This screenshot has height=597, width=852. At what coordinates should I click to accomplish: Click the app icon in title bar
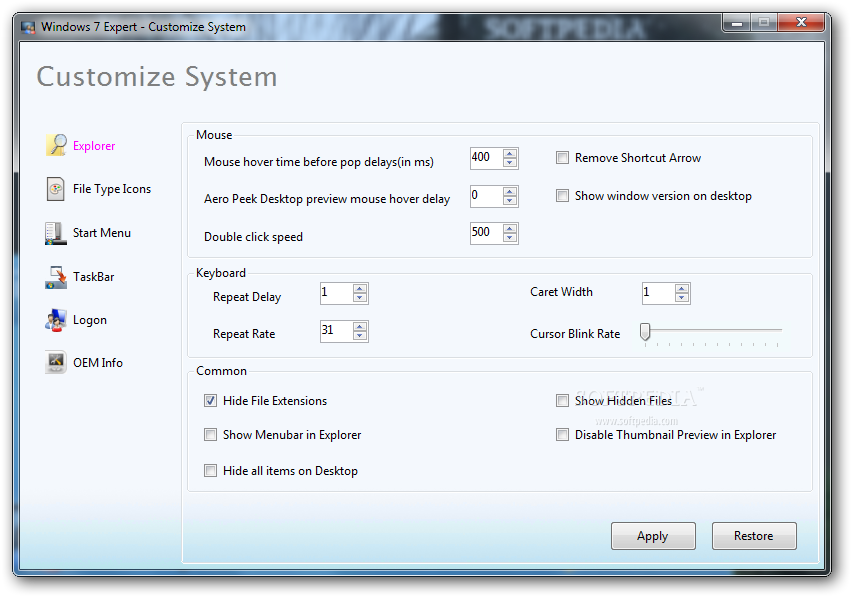28,27
